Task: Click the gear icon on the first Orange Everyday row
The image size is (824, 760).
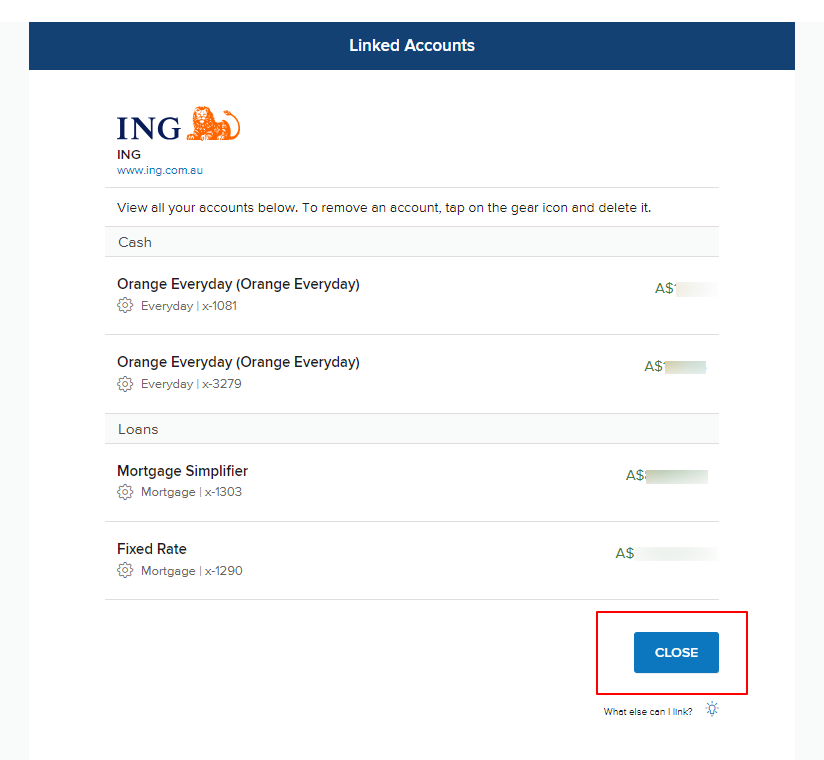Action: click(124, 304)
